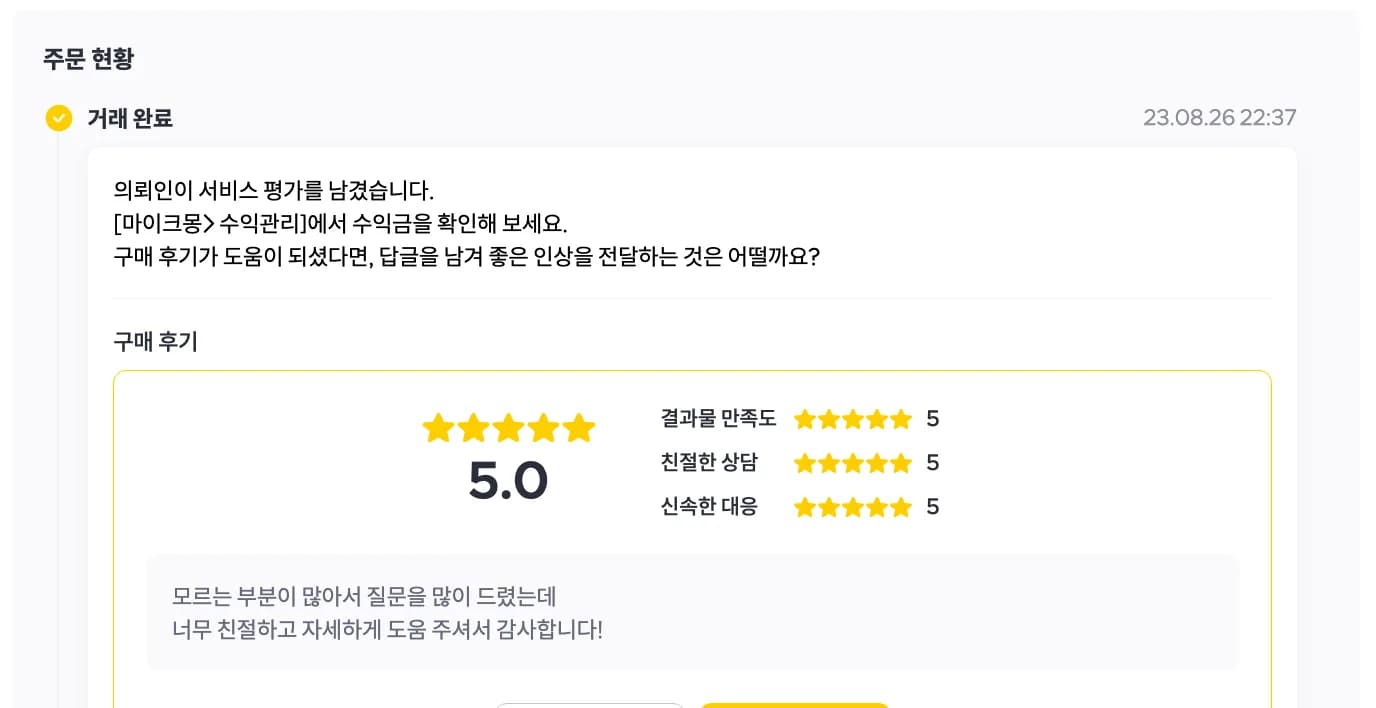Screen dimensions: 1376x708
Task: Click the 결과물 만족도 star rating icons
Action: point(853,419)
